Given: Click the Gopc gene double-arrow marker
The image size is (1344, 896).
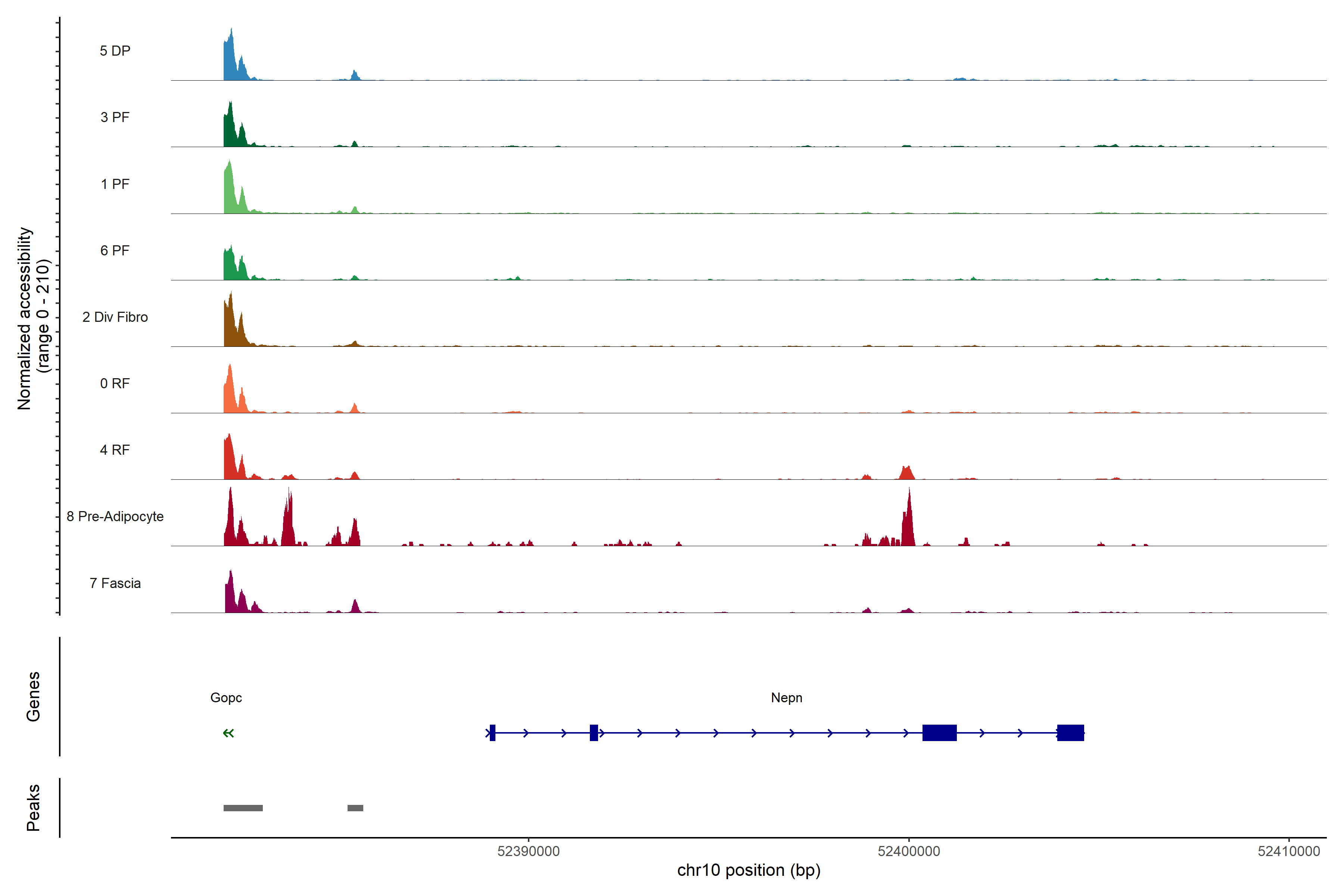Looking at the screenshot, I should point(228,733).
